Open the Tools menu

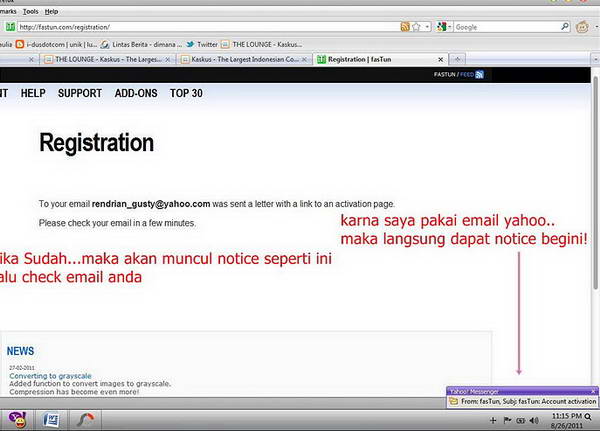[31, 11]
